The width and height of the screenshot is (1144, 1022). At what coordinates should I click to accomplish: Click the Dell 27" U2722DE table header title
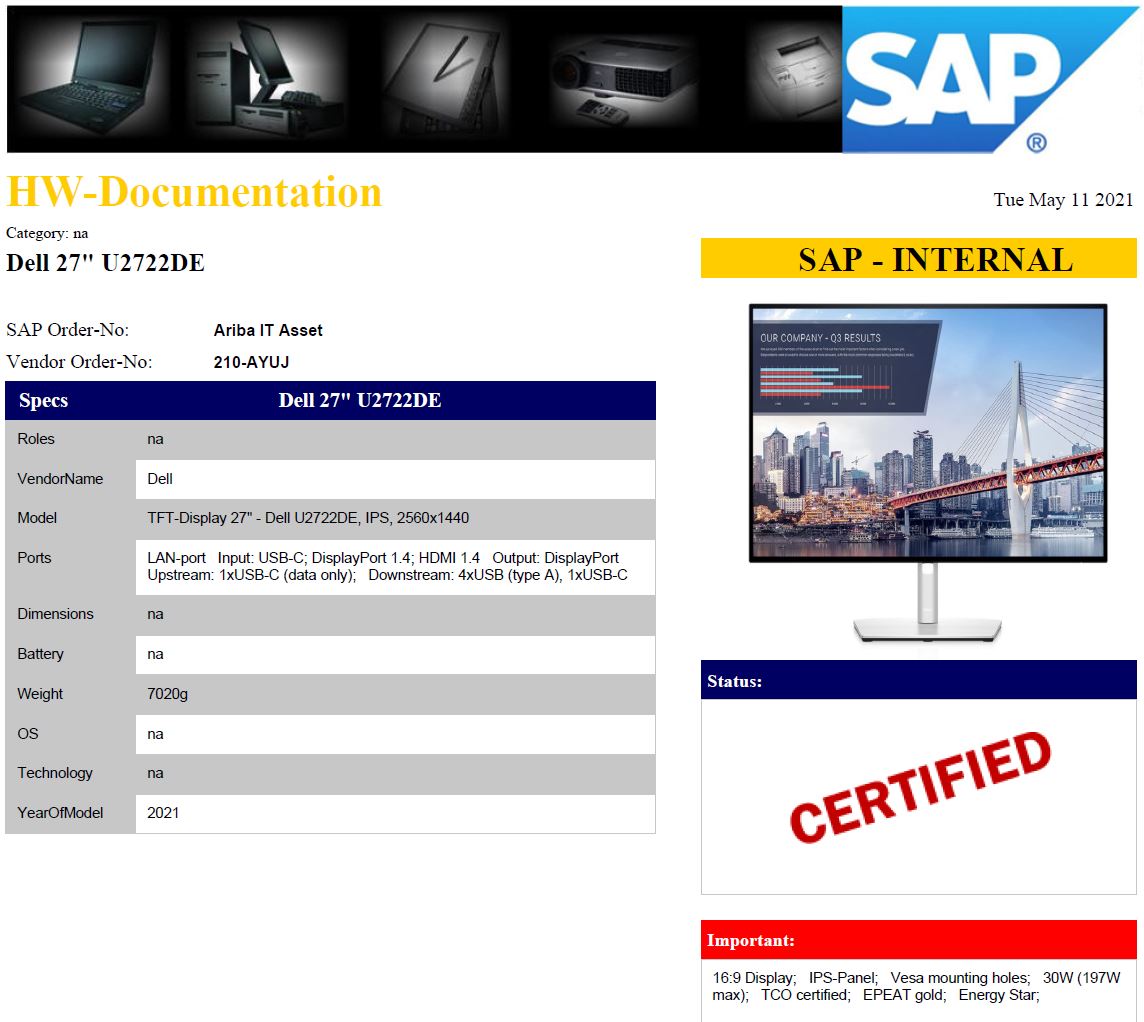[360, 400]
